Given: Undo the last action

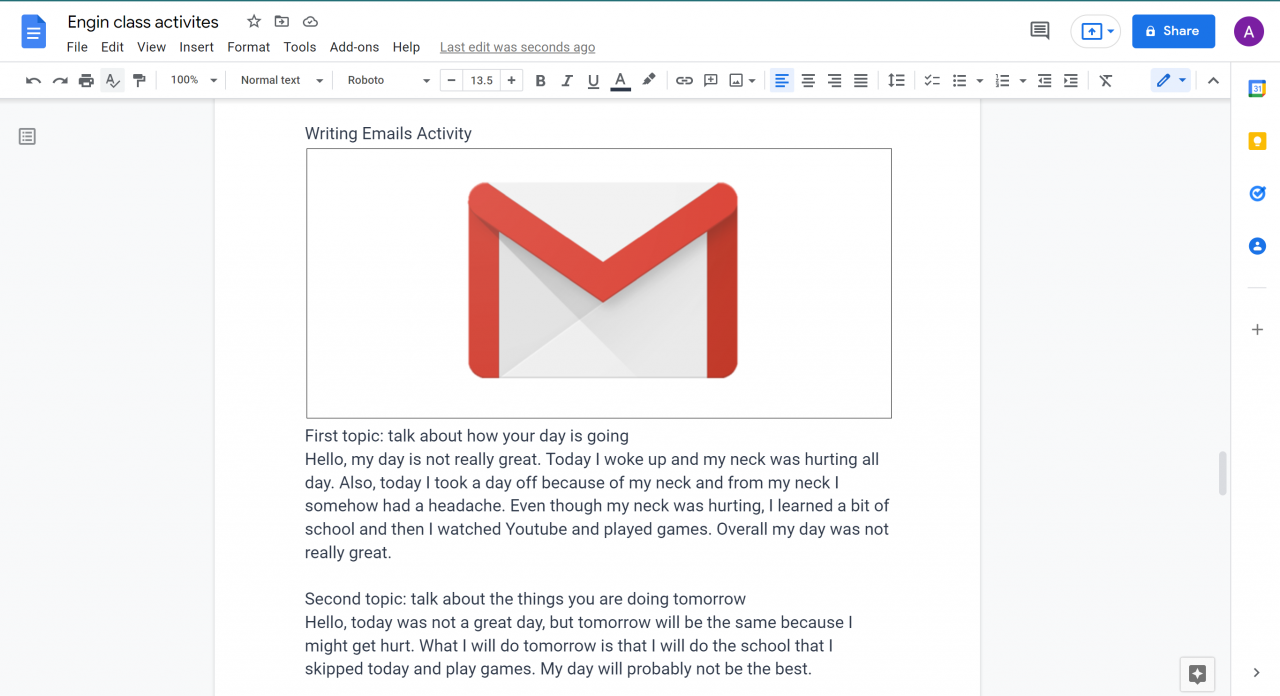Looking at the screenshot, I should [33, 80].
